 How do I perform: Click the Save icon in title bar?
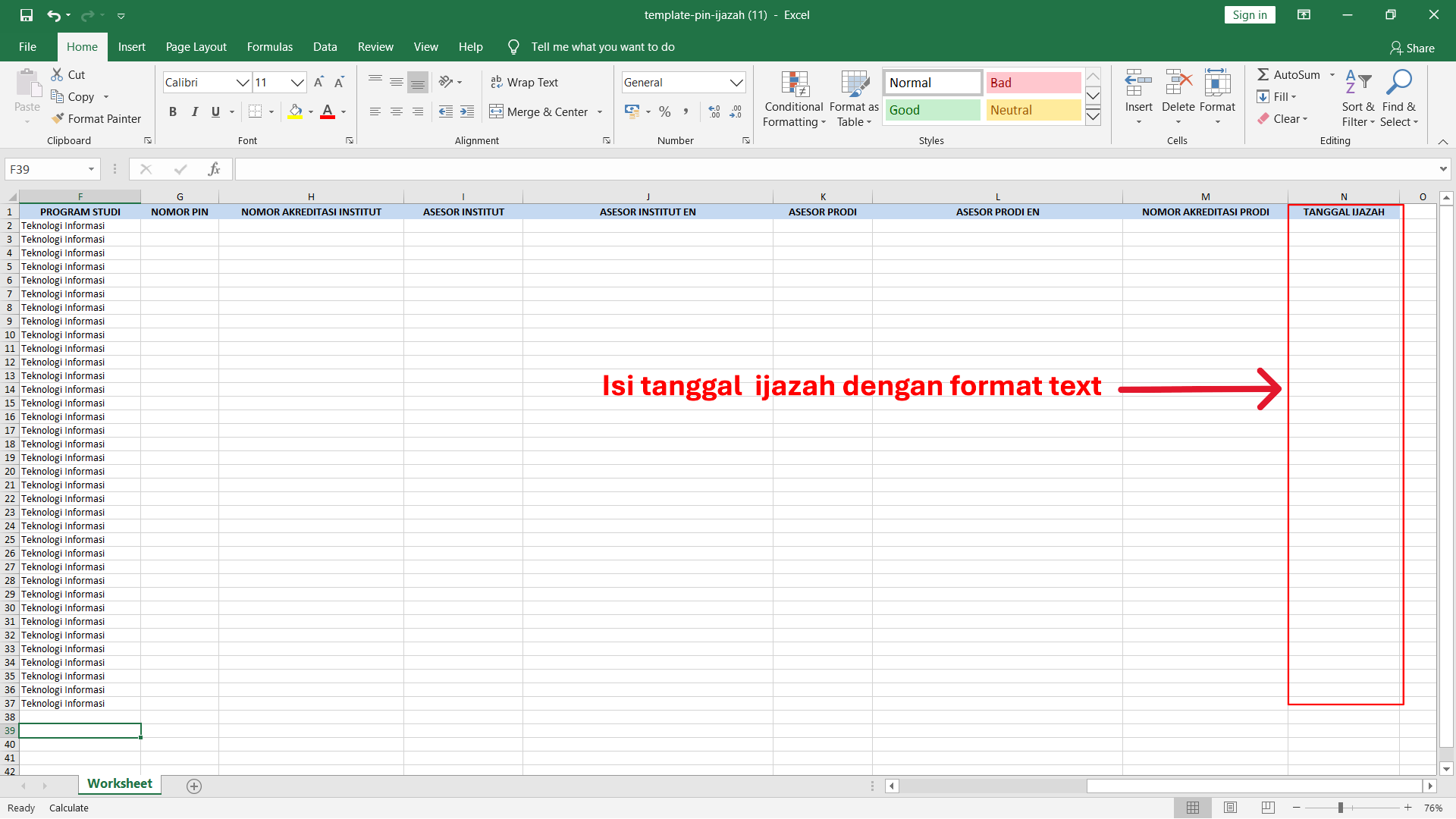point(27,15)
